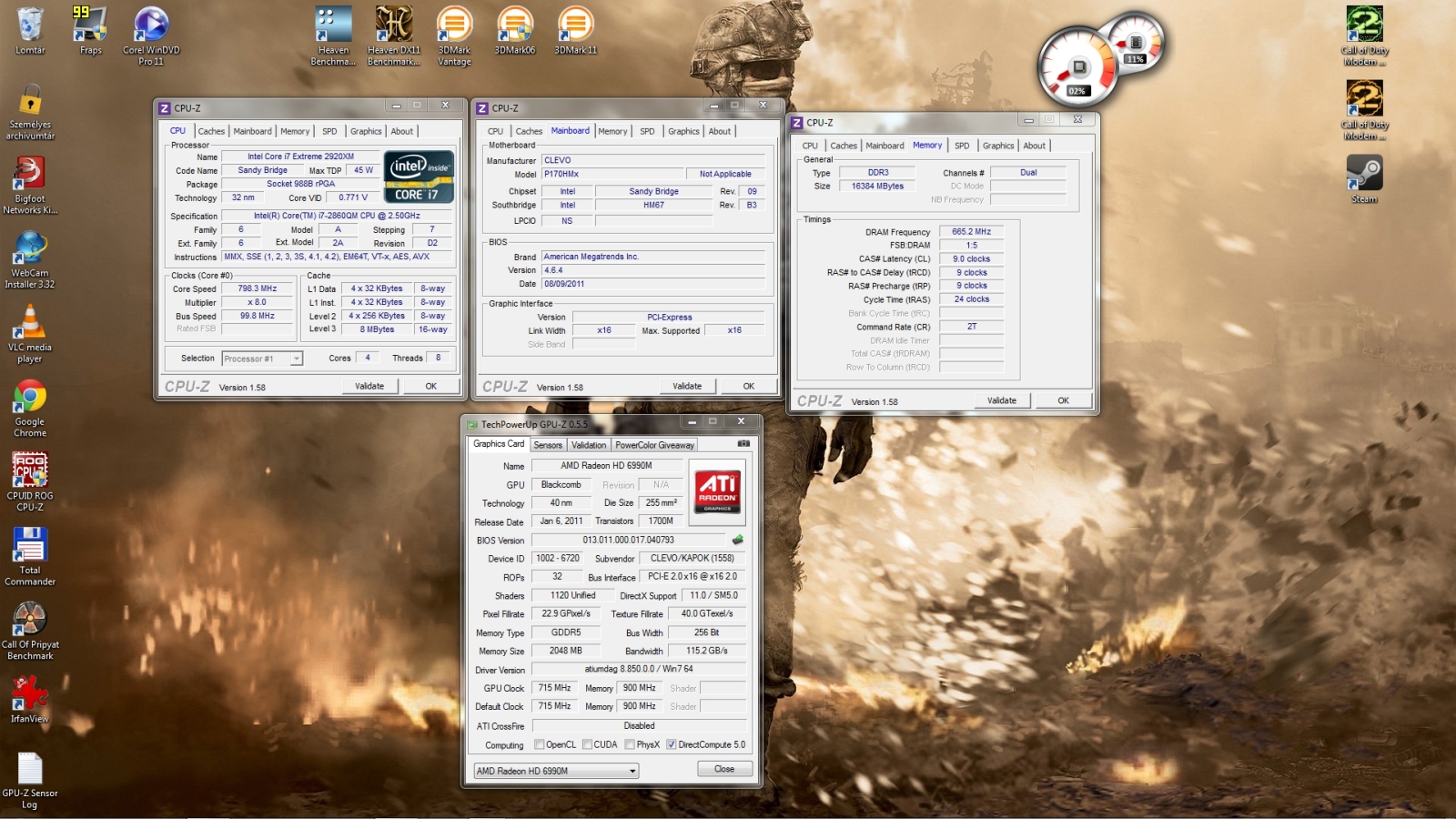Click the GPU-Z screenshot camera icon
1456x819 pixels.
click(x=743, y=444)
